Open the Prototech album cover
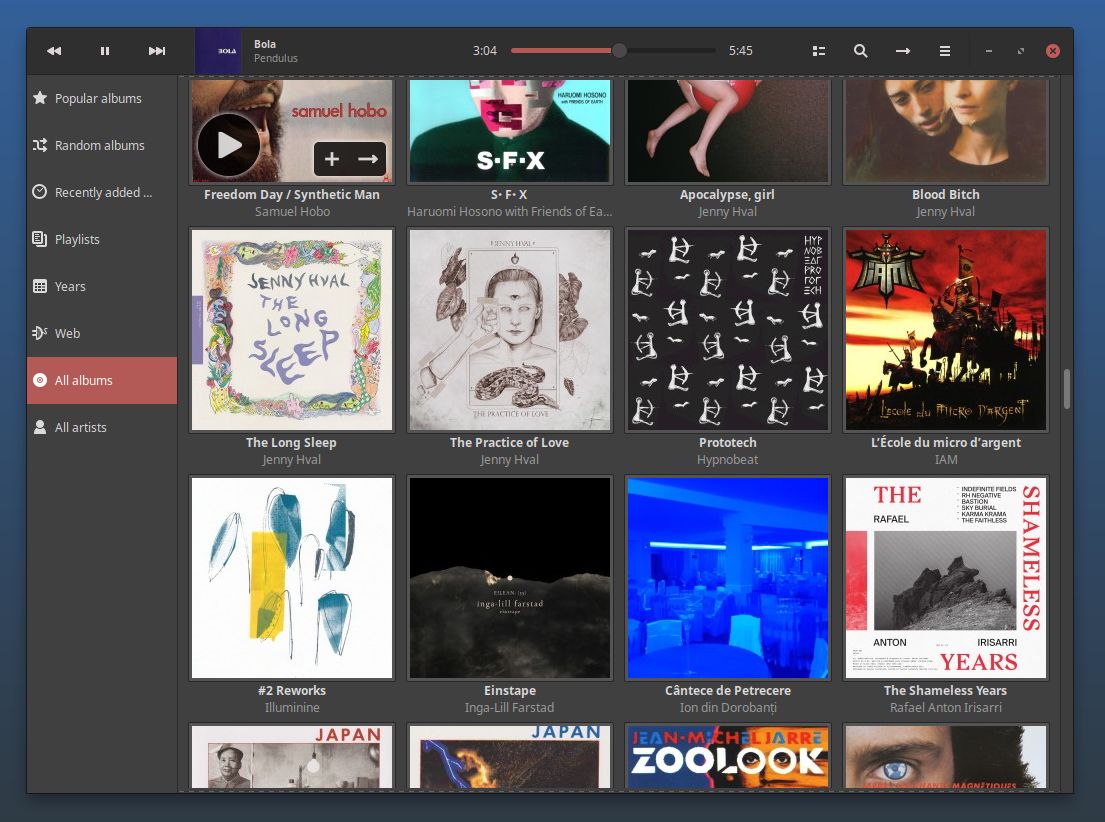The width and height of the screenshot is (1105, 822). pos(728,330)
